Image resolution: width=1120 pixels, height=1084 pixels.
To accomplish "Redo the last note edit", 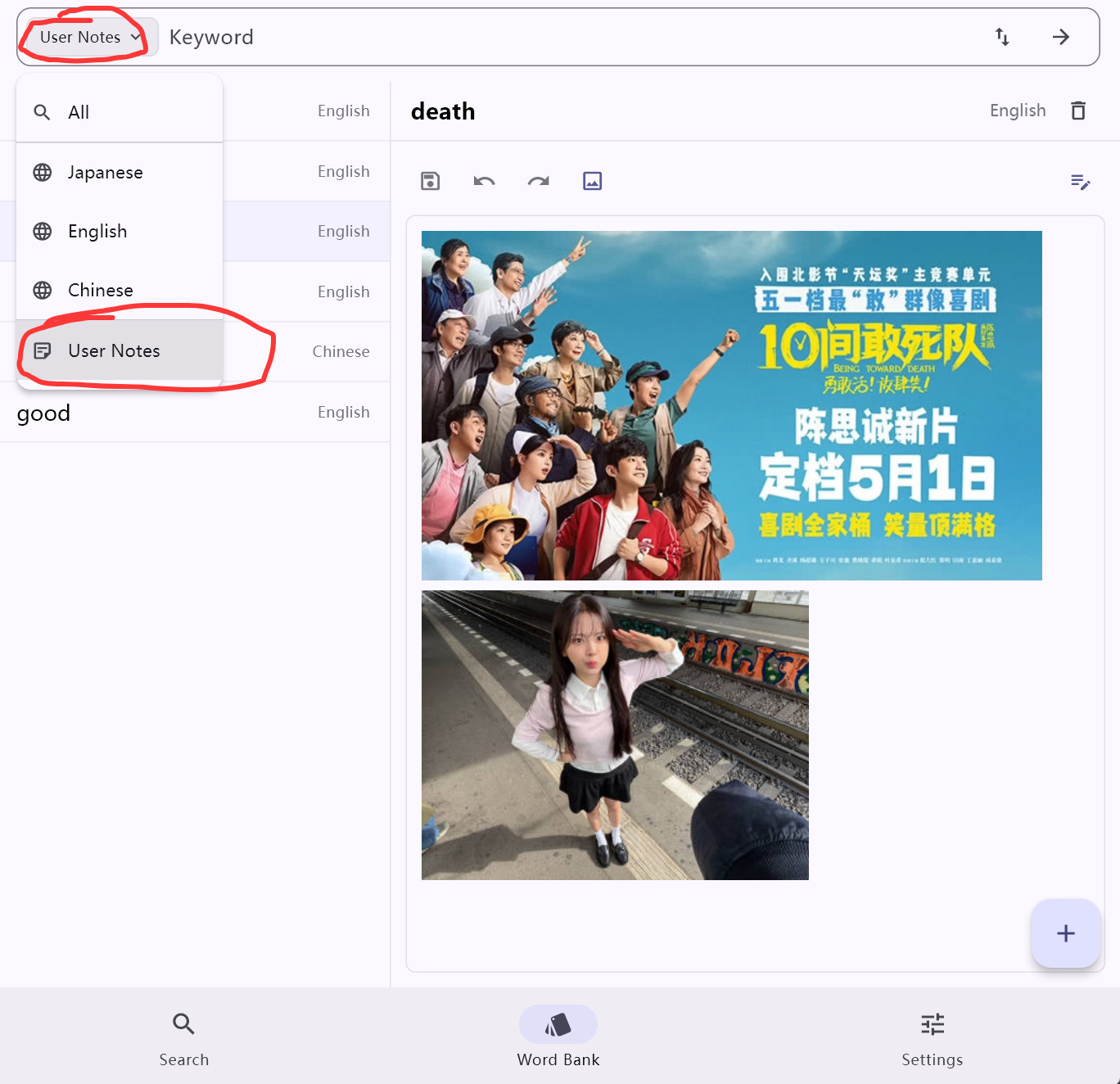I will click(538, 181).
